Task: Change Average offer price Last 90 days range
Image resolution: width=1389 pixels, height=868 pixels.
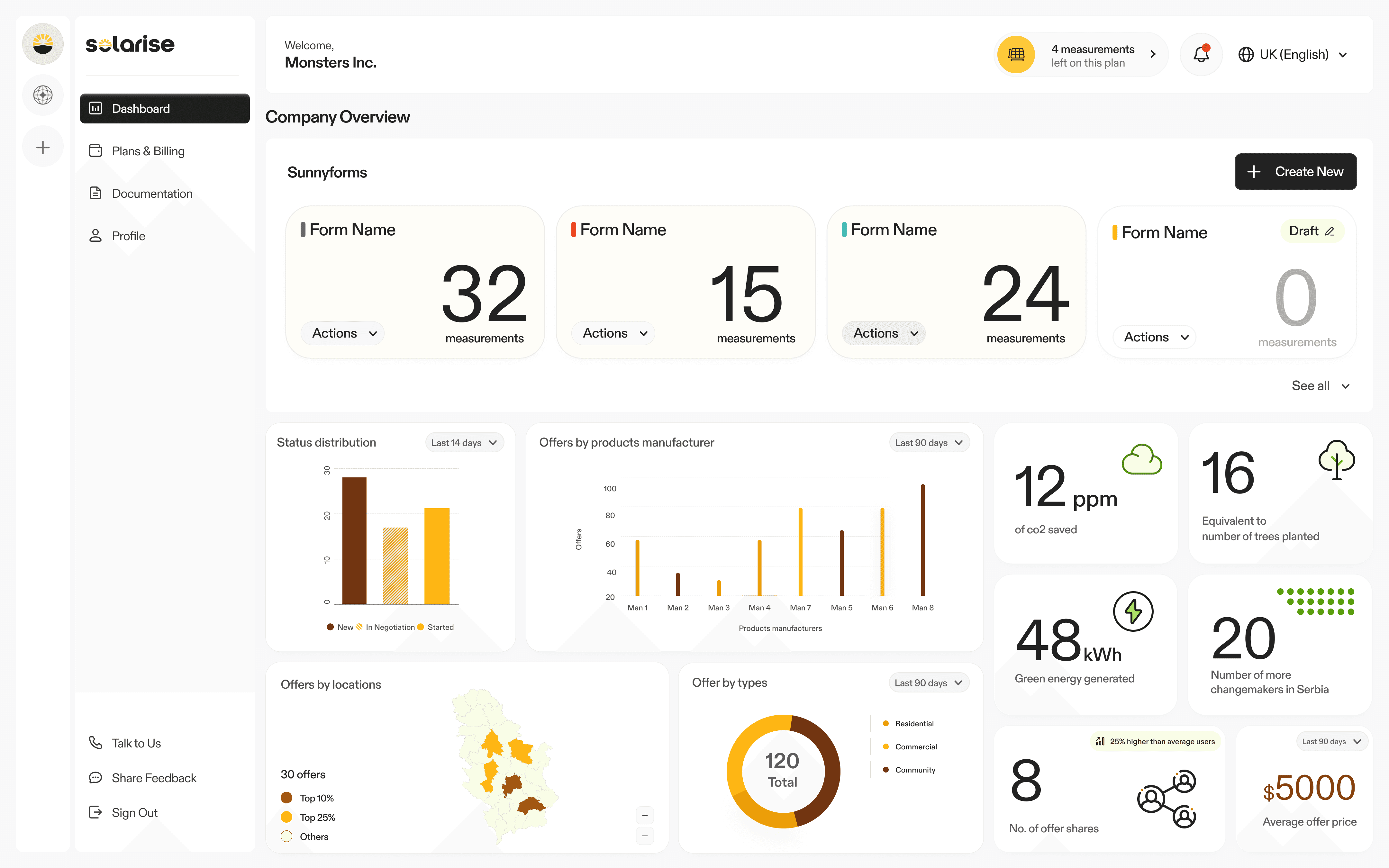Action: coord(1331,741)
